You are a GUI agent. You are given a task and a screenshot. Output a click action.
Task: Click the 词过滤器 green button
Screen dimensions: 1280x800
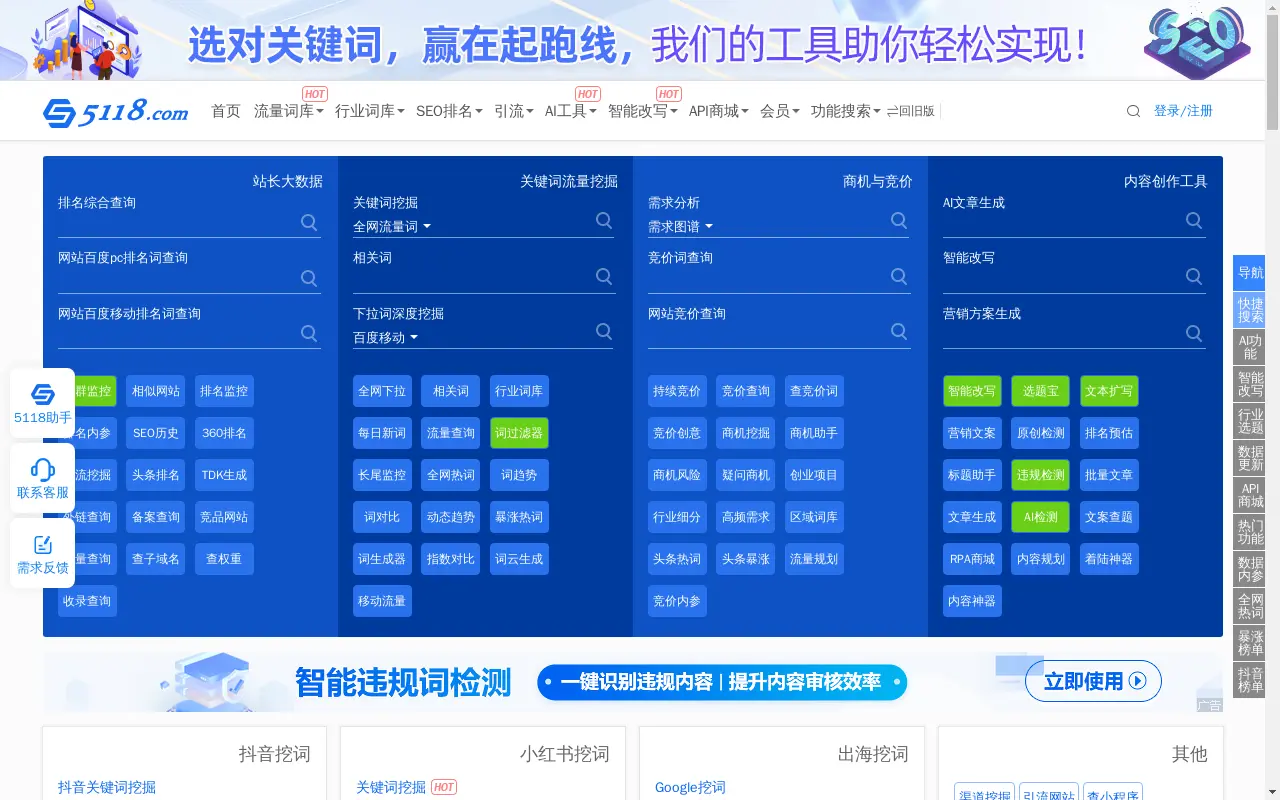(519, 433)
